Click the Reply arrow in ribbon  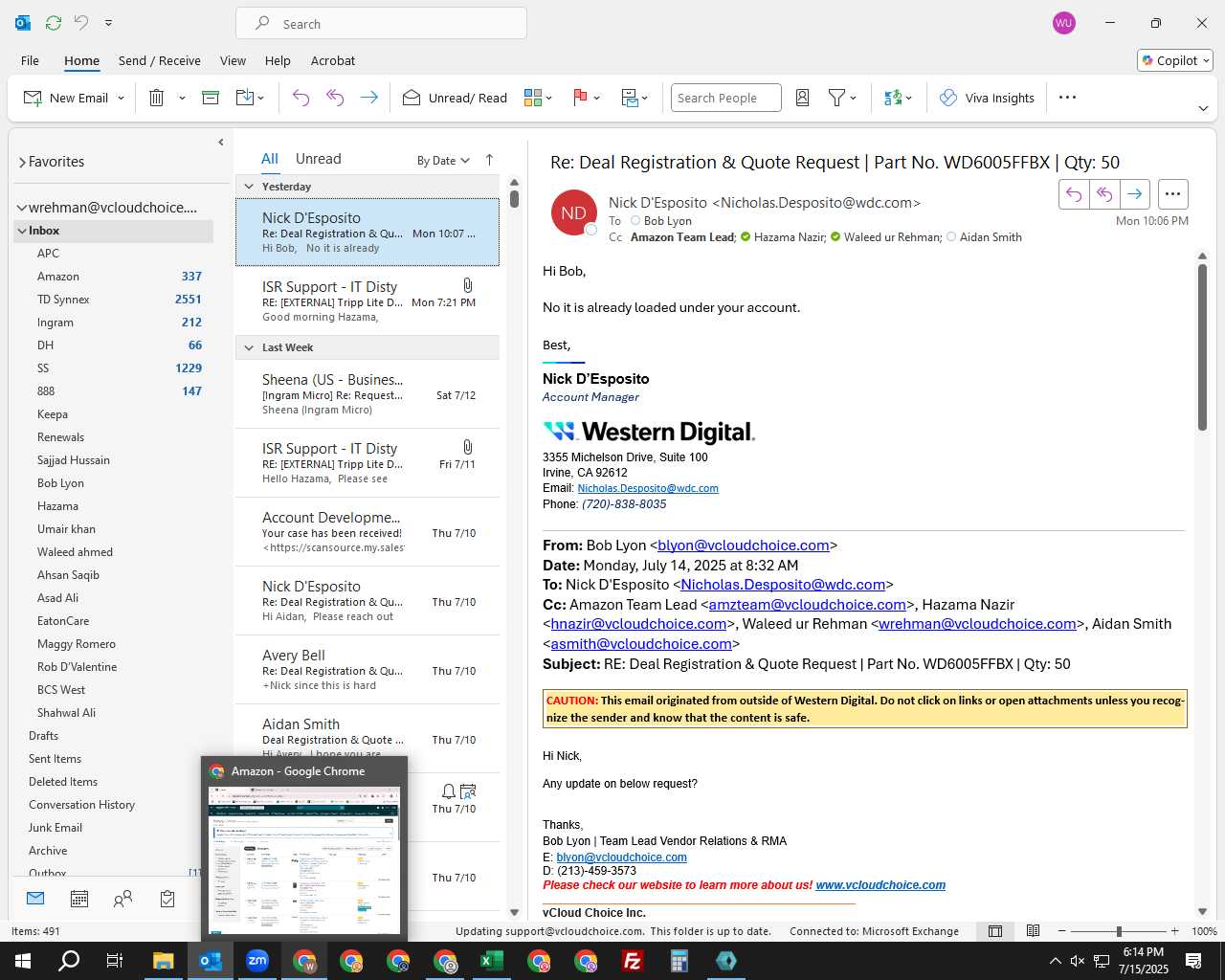coord(301,98)
